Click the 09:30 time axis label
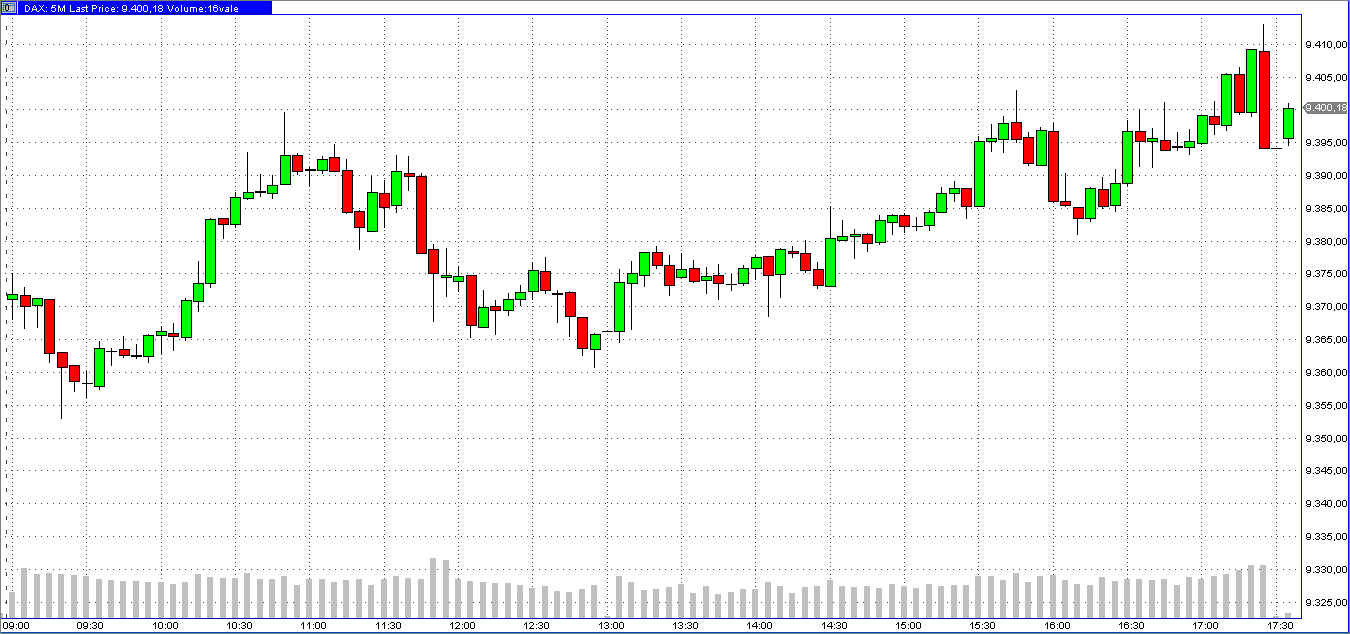The image size is (1350, 634). point(90,626)
